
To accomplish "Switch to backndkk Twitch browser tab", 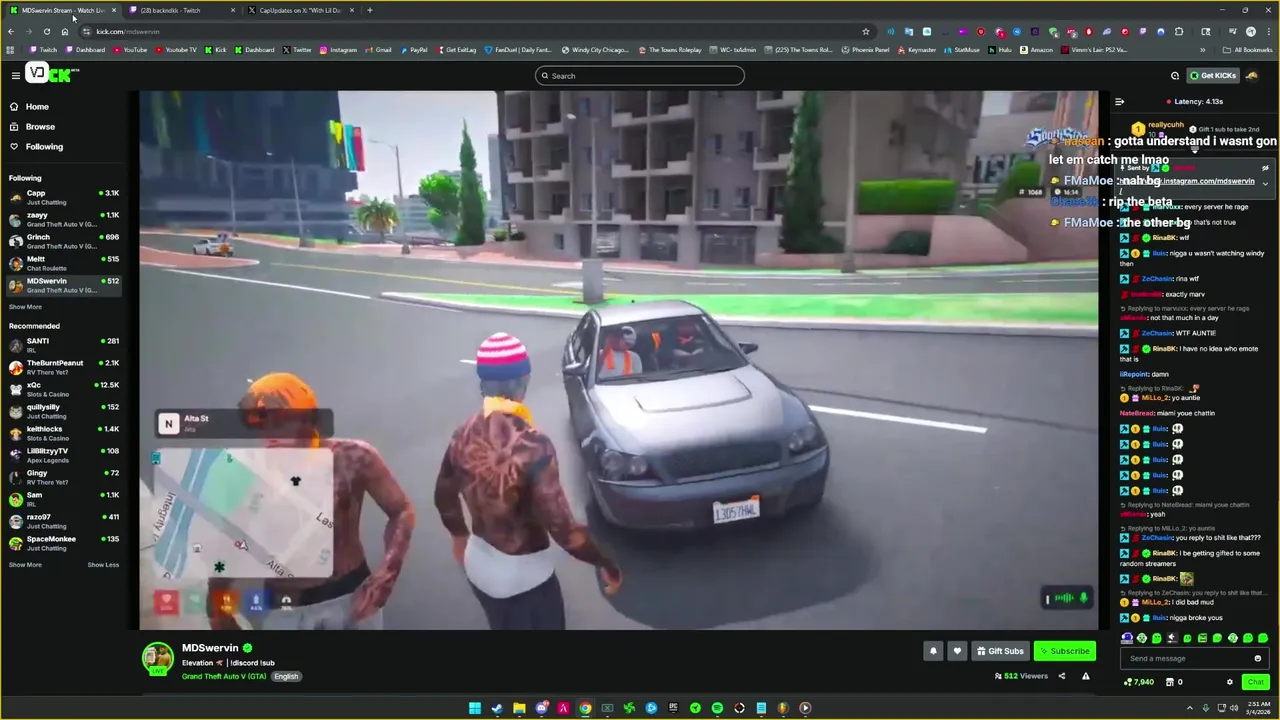I will tap(180, 10).
